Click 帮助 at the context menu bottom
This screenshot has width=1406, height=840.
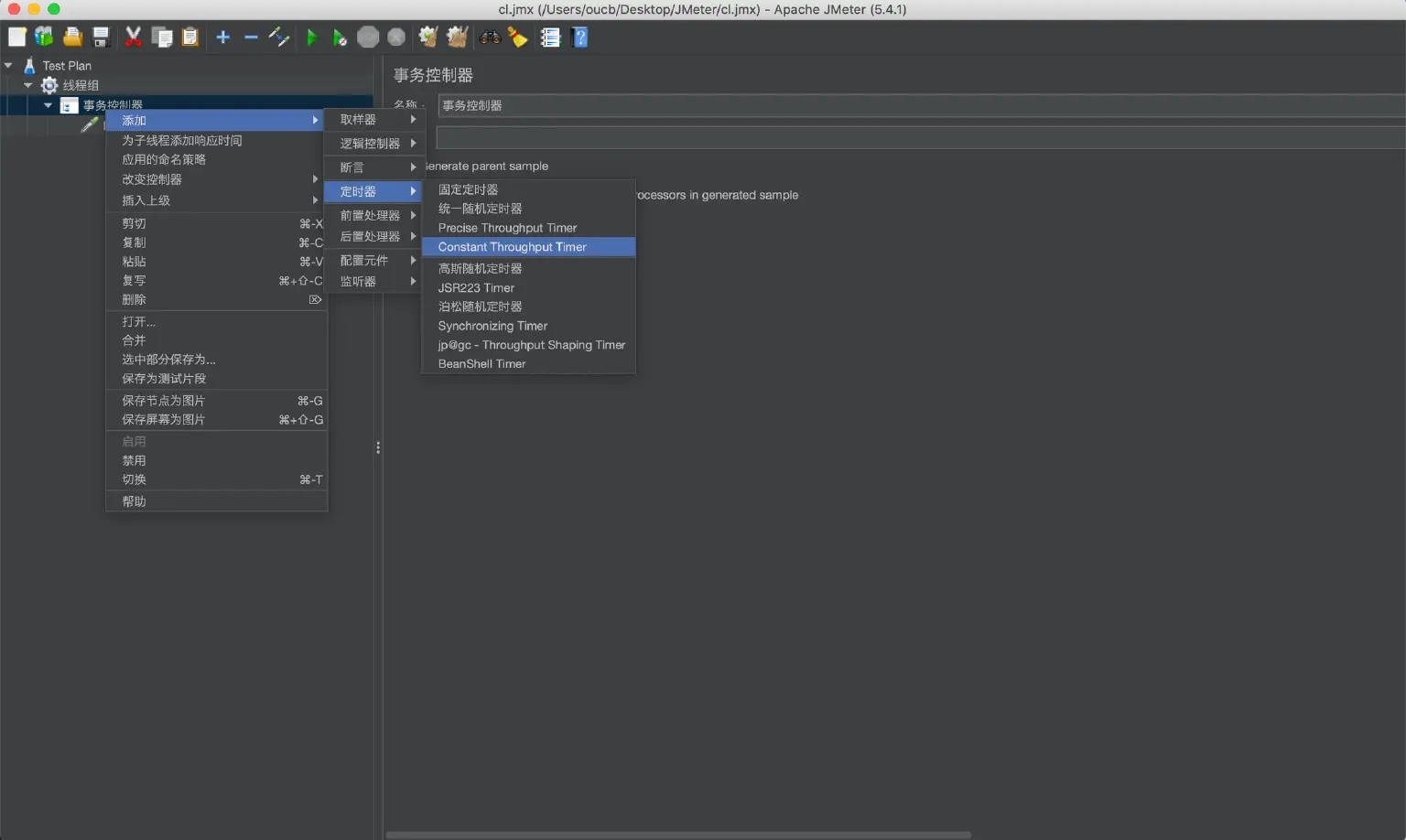135,501
